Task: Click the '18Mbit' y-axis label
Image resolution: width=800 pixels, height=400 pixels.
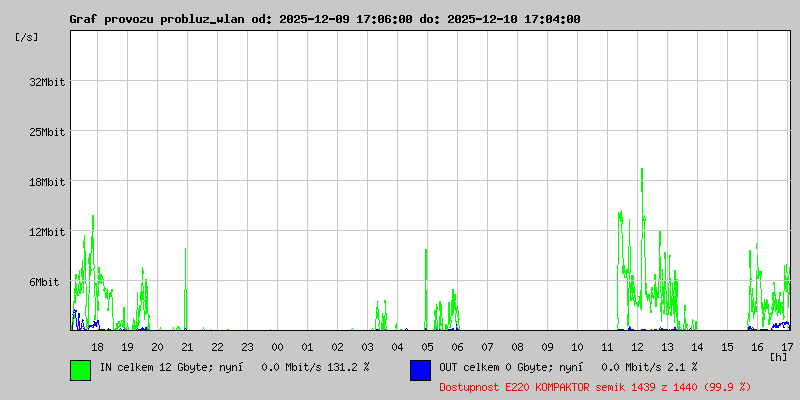Action: 47,182
